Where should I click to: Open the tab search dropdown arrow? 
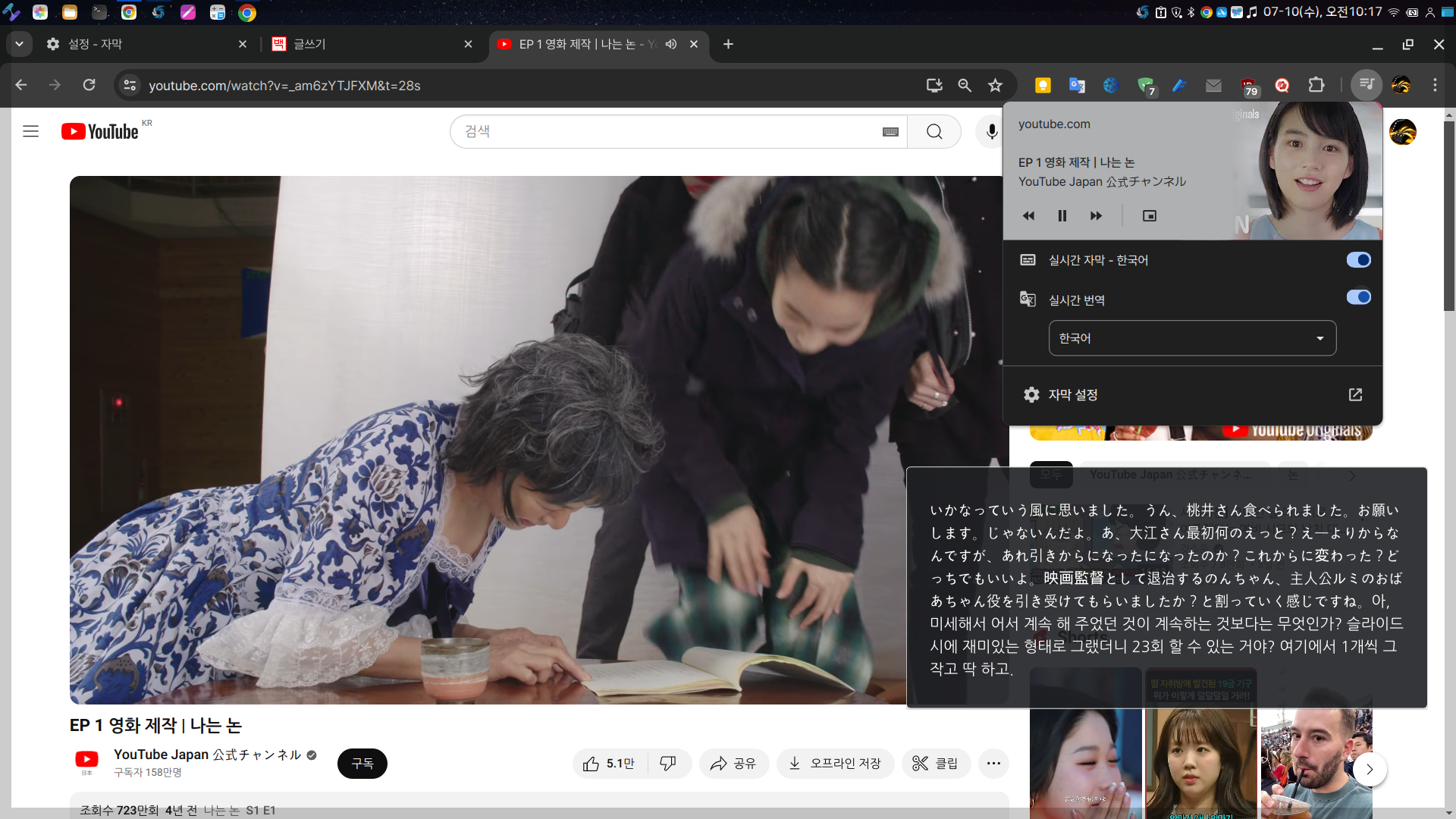tap(19, 44)
